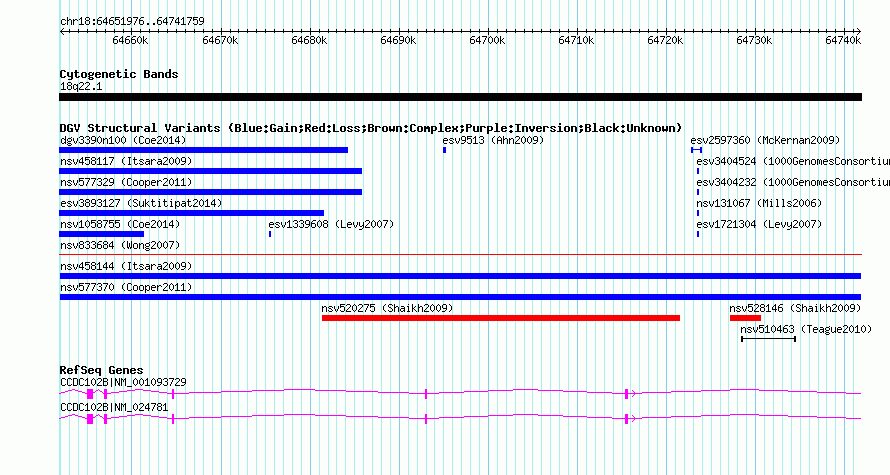Image resolution: width=890 pixels, height=475 pixels.
Task: Open the CCDC102B|NM_001093729 gene label
Action: coord(123,382)
